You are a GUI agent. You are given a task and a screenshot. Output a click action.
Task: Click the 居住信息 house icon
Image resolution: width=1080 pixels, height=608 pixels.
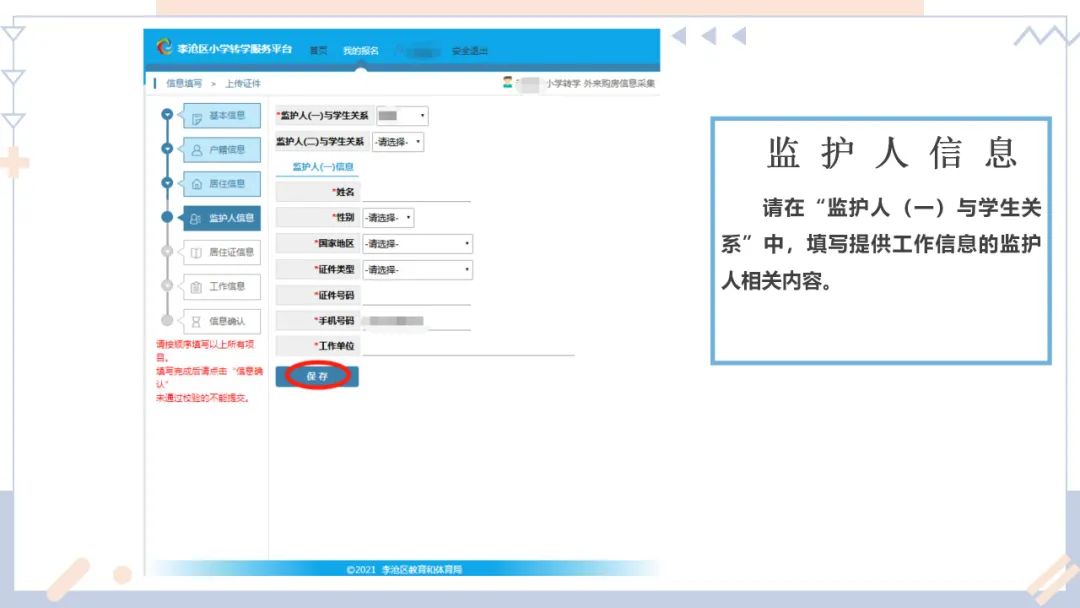click(x=195, y=184)
